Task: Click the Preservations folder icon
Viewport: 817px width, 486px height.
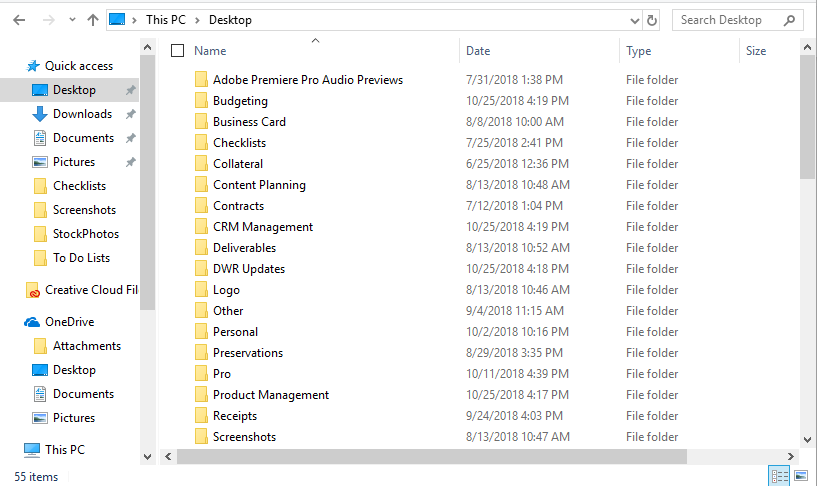Action: (201, 352)
